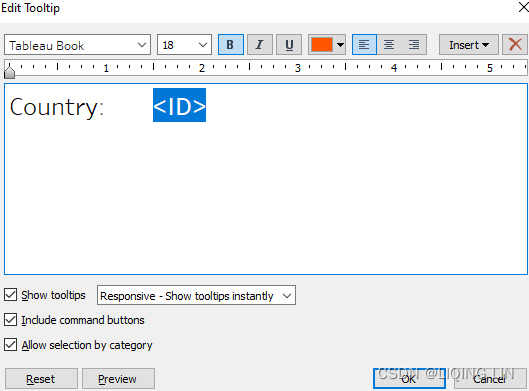Toggle Include command buttons checkbox

(x=10, y=319)
